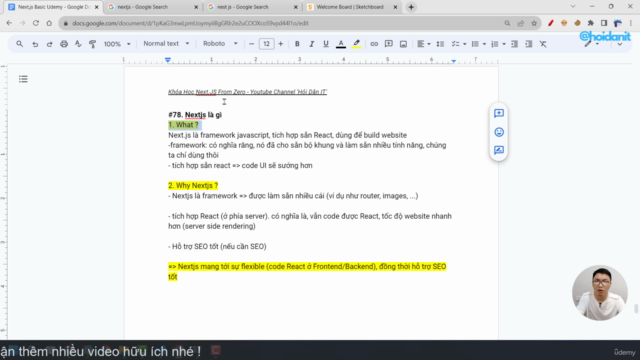This screenshot has width=640, height=360.
Task: Add an emoji reaction from the side panel
Action: [499, 132]
